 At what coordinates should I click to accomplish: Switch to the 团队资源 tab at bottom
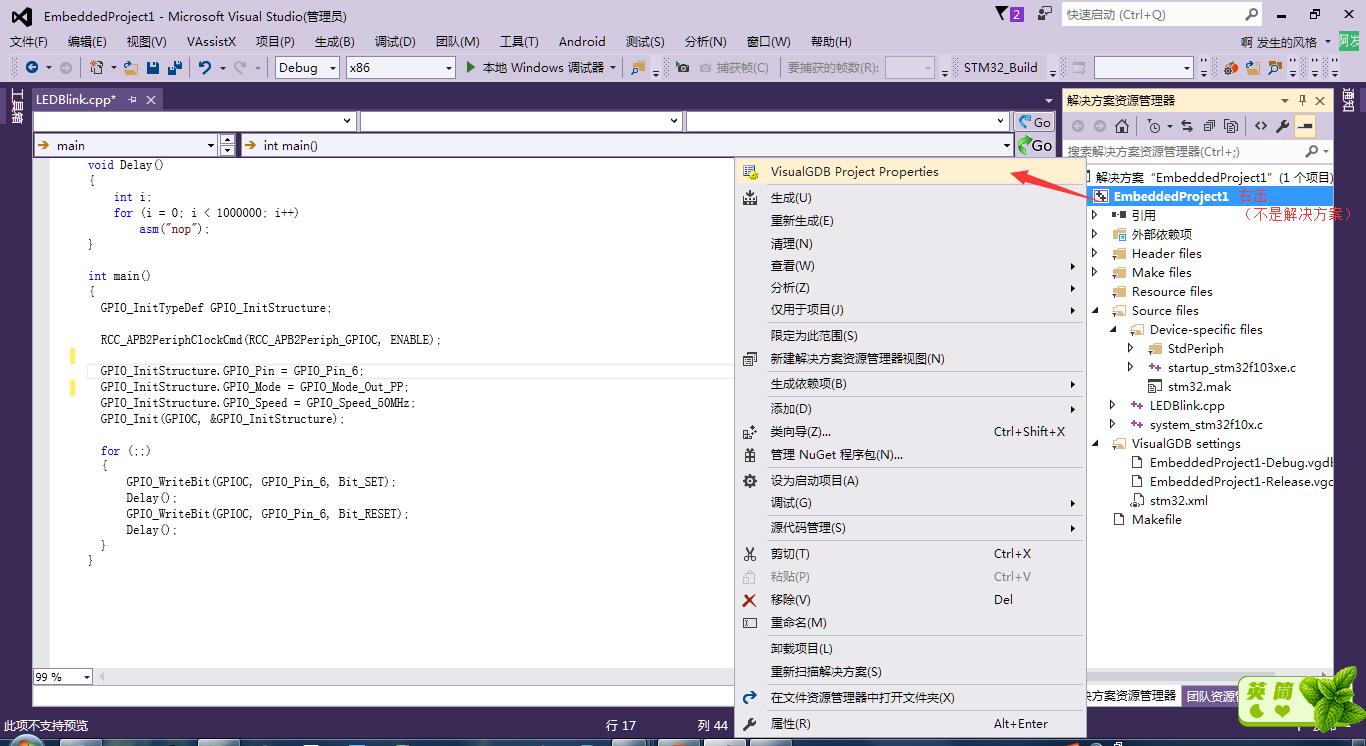click(1211, 696)
